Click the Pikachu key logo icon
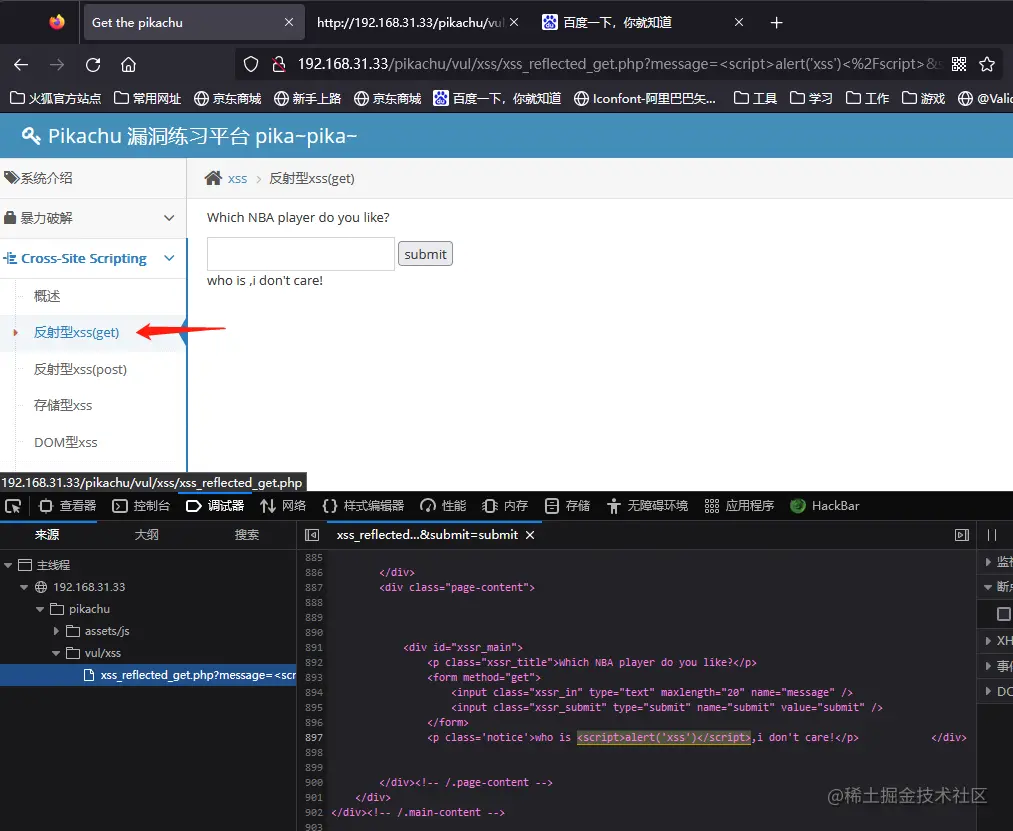Viewport: 1013px width, 831px height. tap(31, 136)
